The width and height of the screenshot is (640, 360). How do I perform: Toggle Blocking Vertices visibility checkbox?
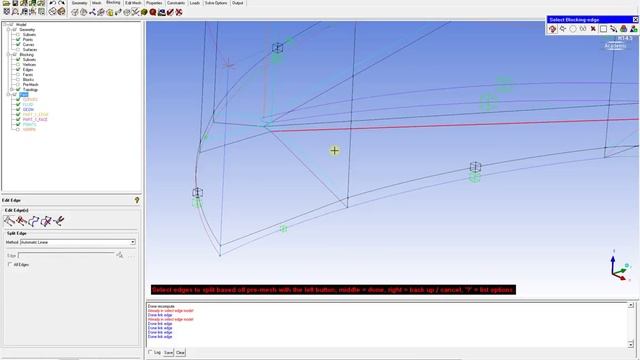(x=18, y=64)
